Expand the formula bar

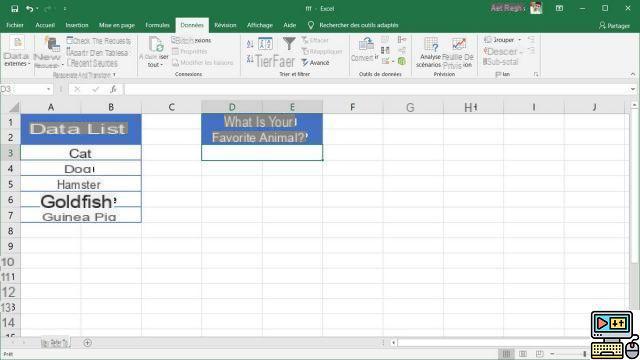pos(633,89)
